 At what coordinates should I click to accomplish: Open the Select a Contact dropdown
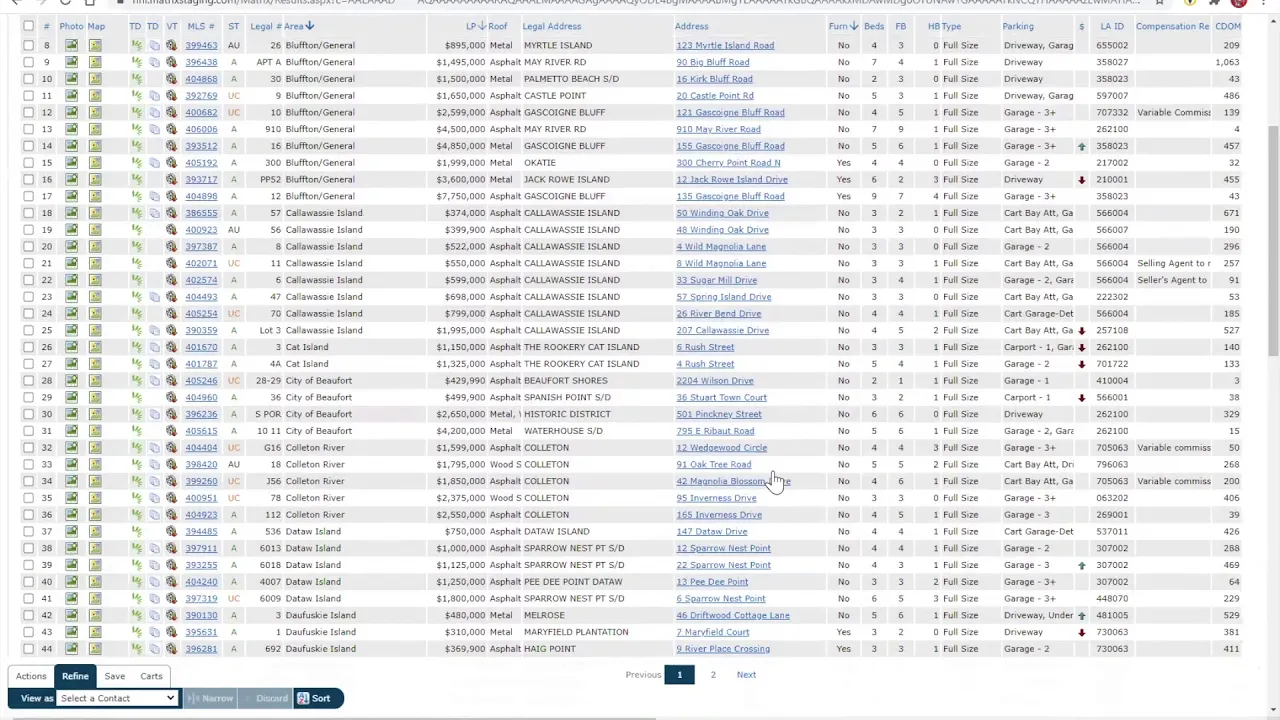point(117,698)
